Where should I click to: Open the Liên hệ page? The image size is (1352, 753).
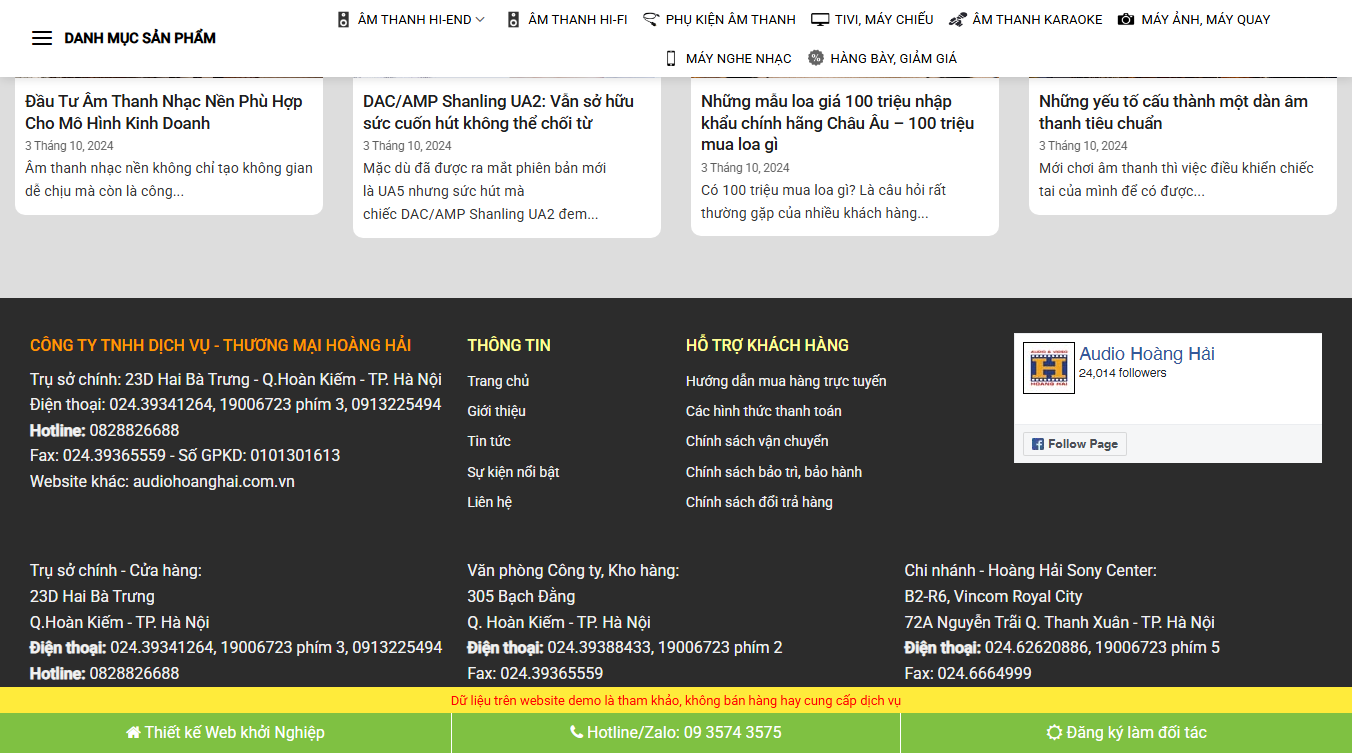(489, 501)
